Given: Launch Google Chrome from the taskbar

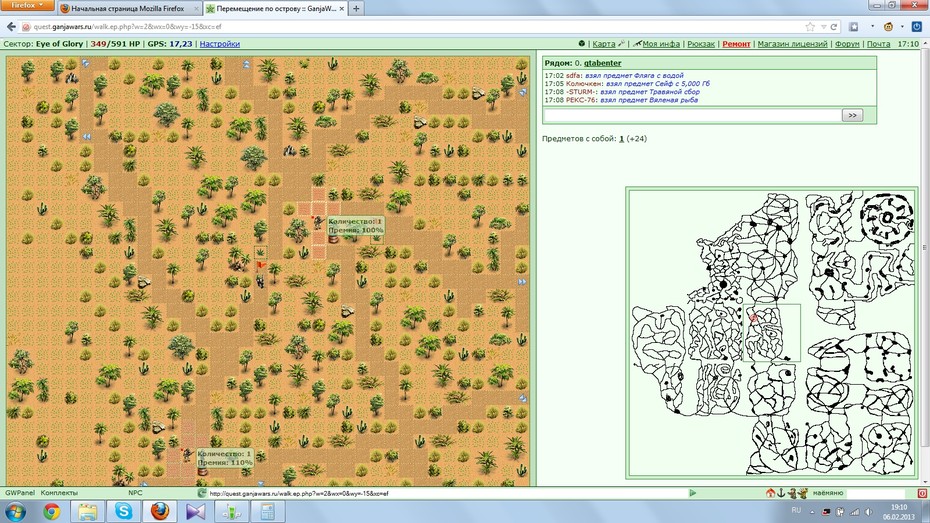Looking at the screenshot, I should [x=51, y=511].
